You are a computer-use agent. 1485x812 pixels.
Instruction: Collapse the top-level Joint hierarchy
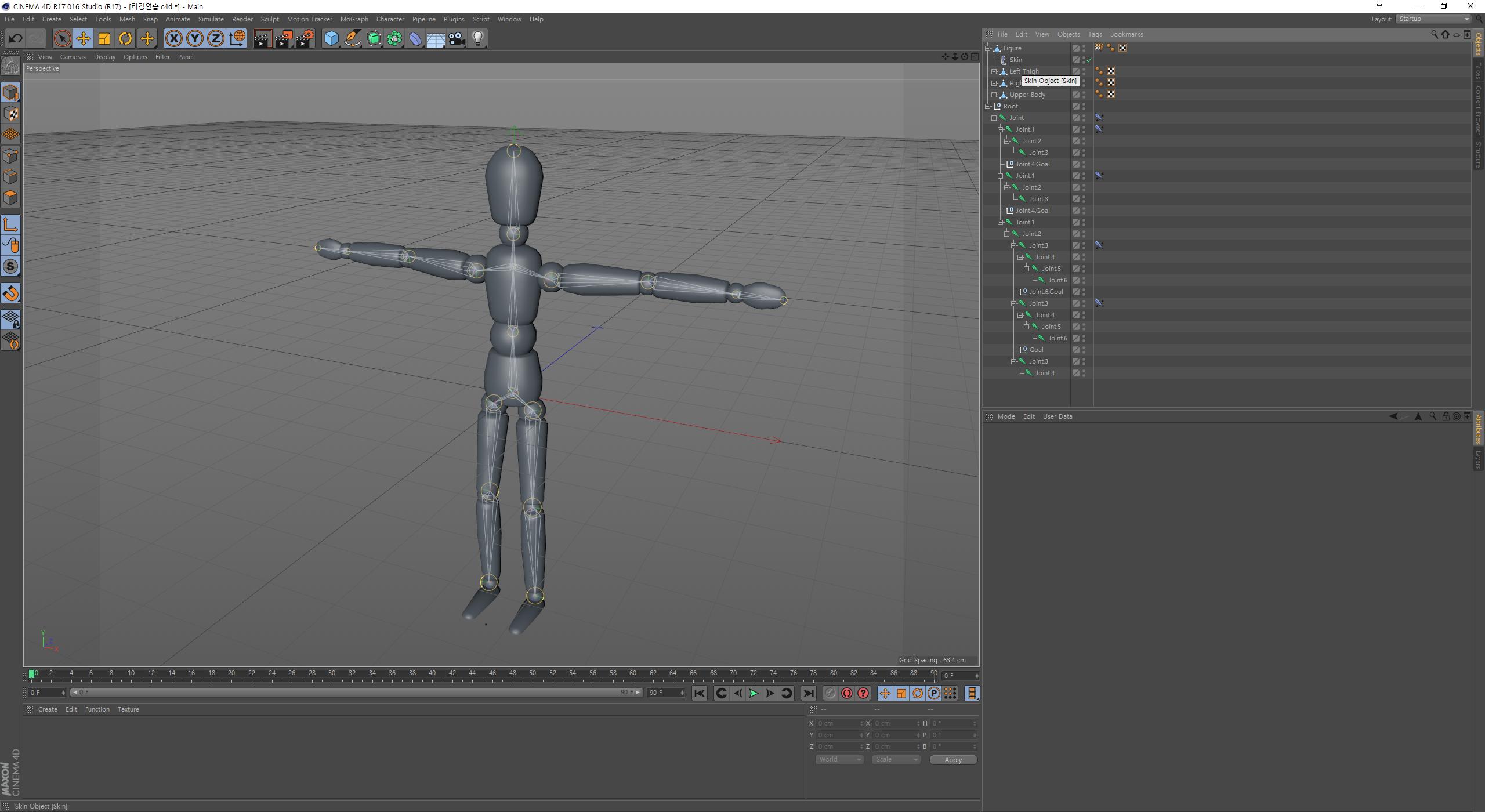click(994, 118)
